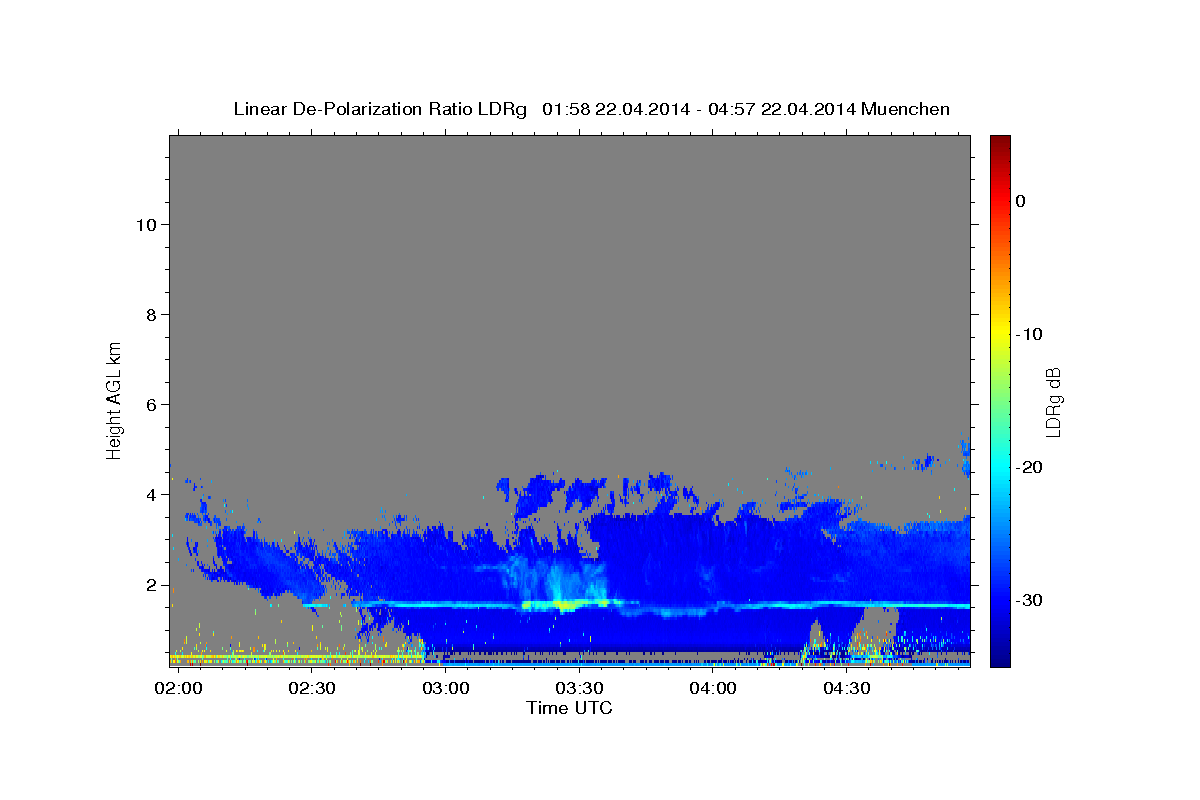
Task: Click the plot title 'Linear De-Polarization Ratio LDRg'
Action: (x=379, y=109)
